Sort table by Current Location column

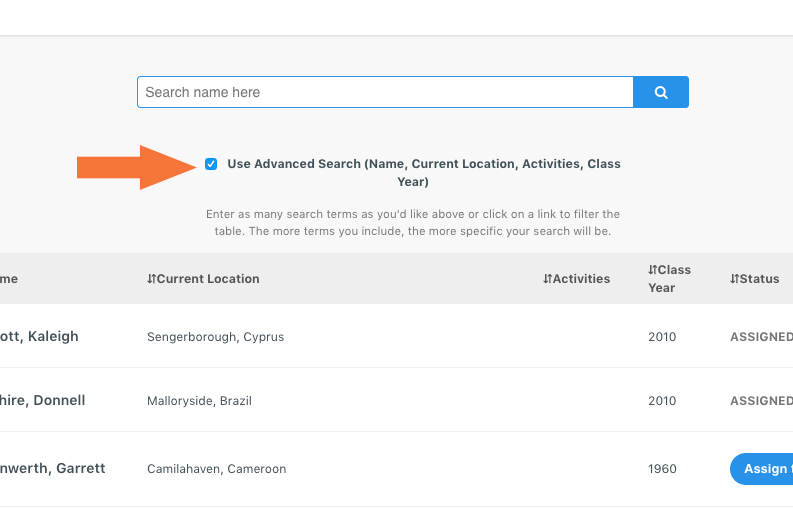203,279
